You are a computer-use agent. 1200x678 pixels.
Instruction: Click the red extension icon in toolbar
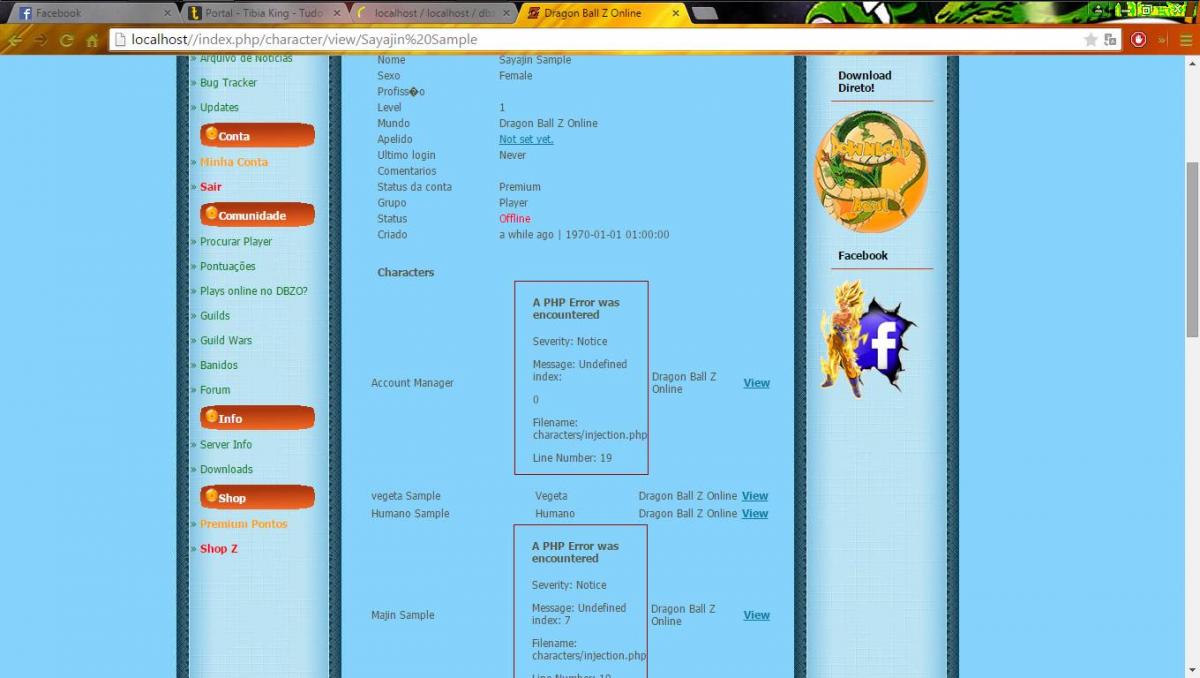click(x=1139, y=40)
